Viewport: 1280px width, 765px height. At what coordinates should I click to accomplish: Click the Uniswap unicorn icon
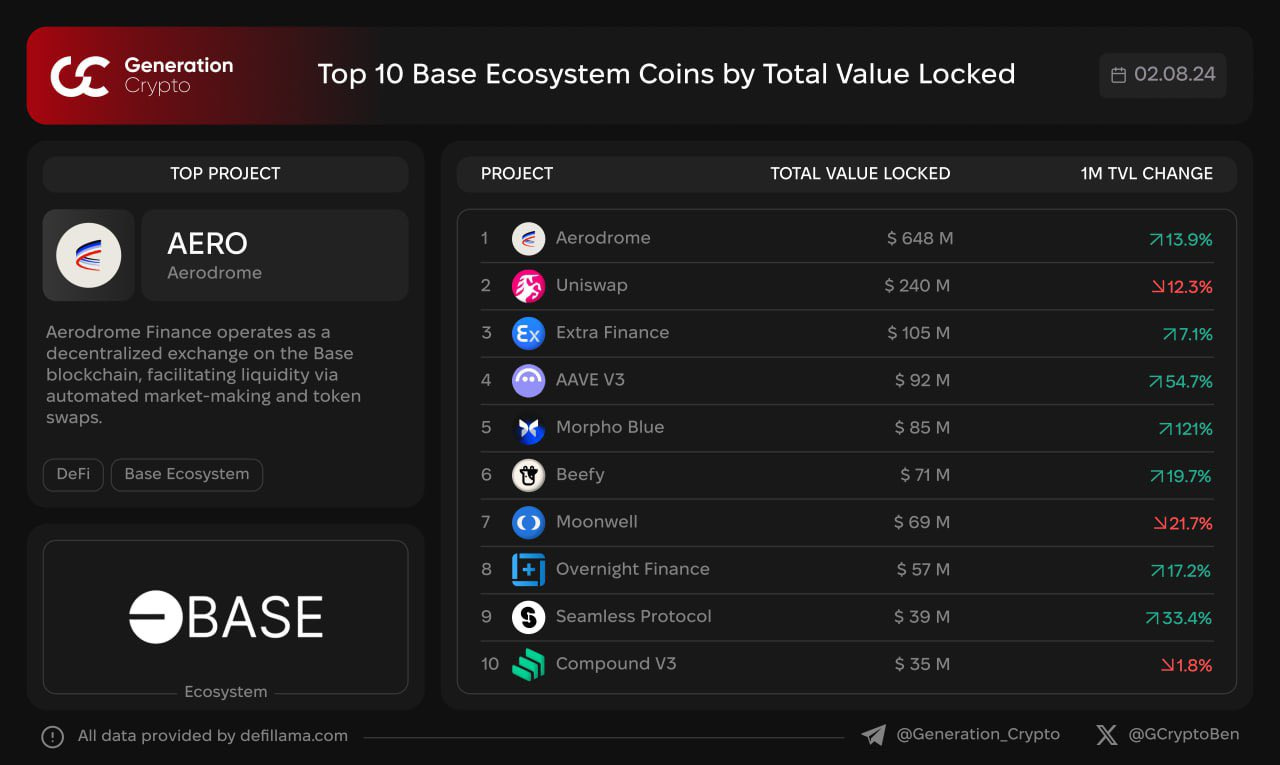pyautogui.click(x=528, y=286)
